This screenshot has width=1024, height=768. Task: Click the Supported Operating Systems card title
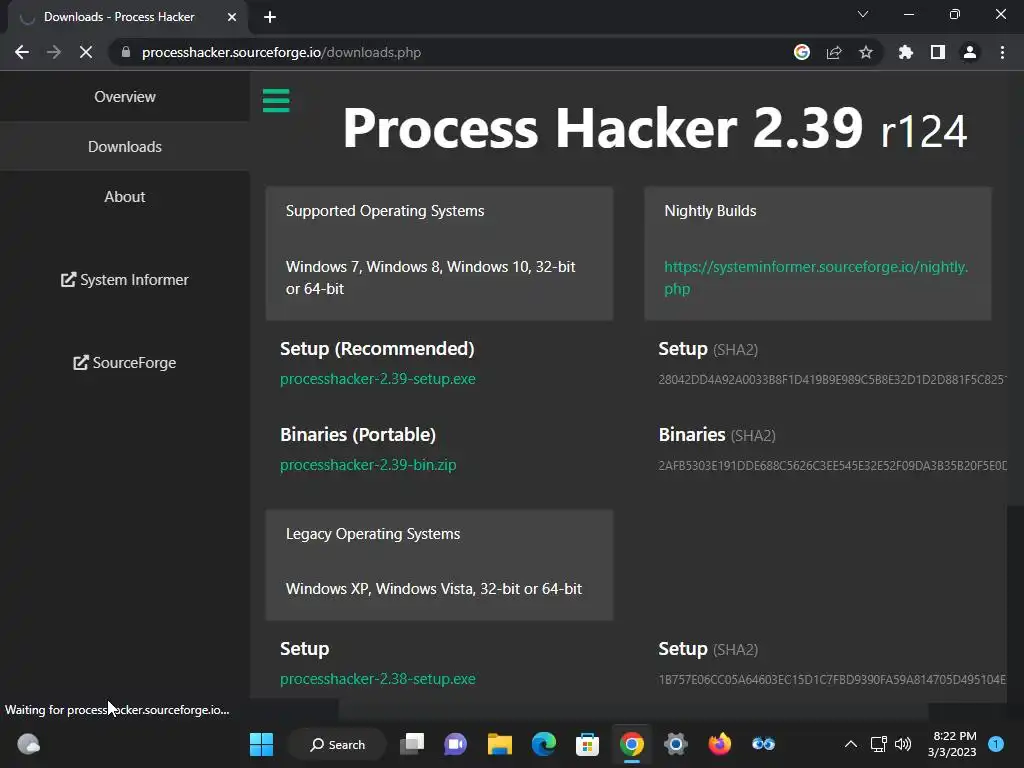[x=385, y=211]
